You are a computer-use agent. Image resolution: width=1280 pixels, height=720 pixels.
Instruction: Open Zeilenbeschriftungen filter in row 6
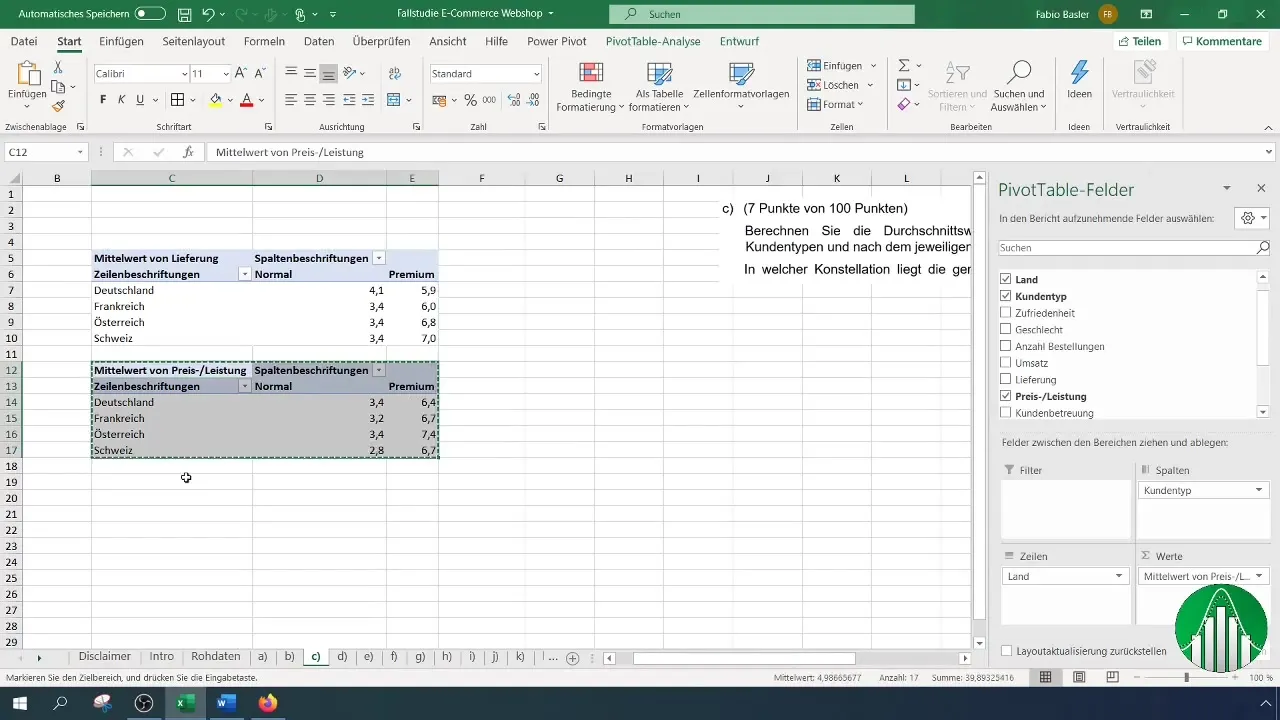245,274
